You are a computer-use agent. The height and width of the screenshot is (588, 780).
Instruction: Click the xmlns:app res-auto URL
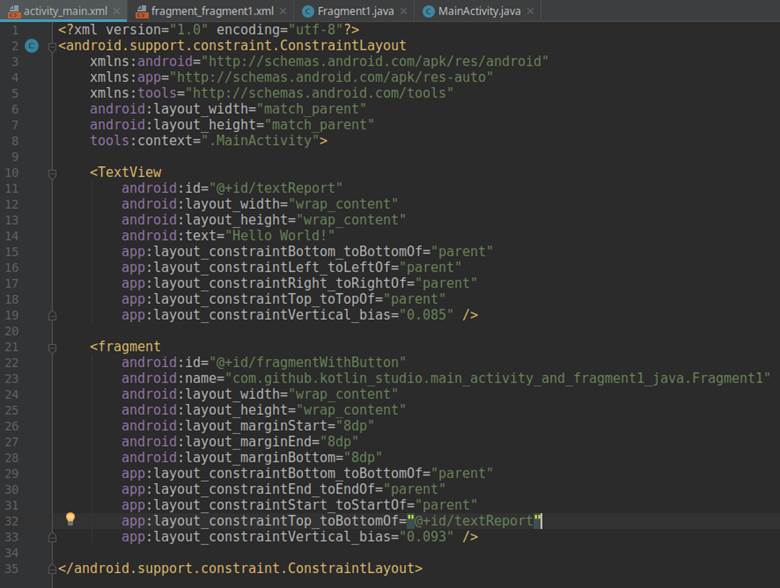pyautogui.click(x=331, y=78)
